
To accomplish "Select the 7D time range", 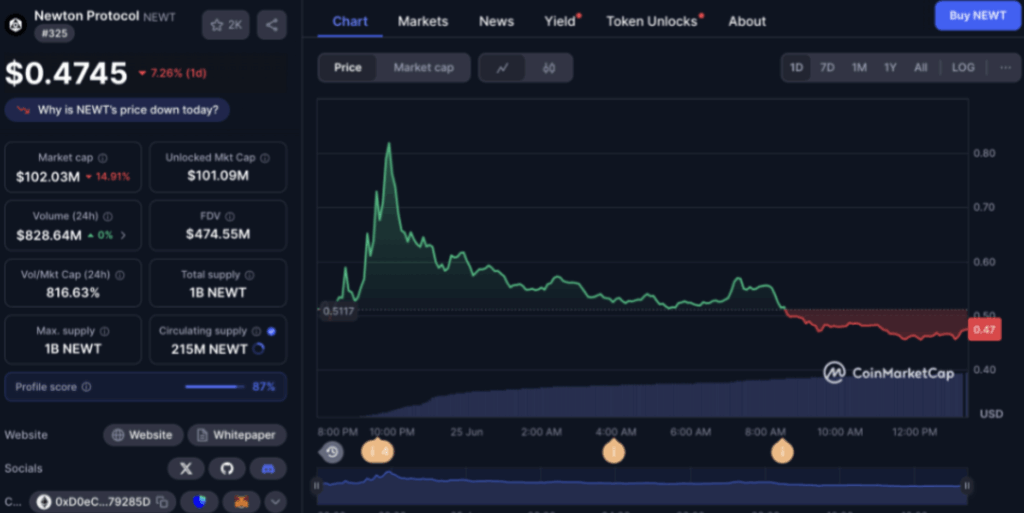I will point(827,68).
